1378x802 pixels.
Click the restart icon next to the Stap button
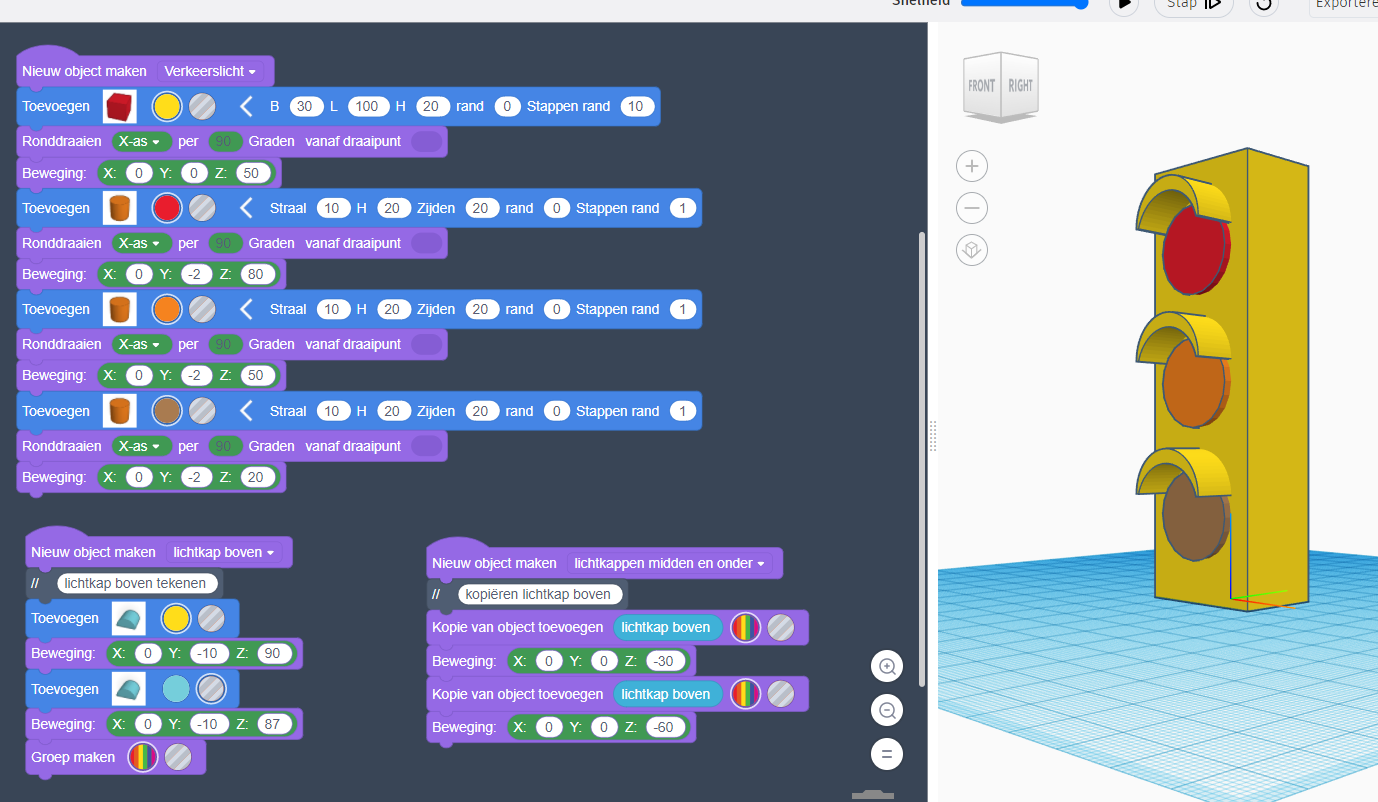point(1263,6)
